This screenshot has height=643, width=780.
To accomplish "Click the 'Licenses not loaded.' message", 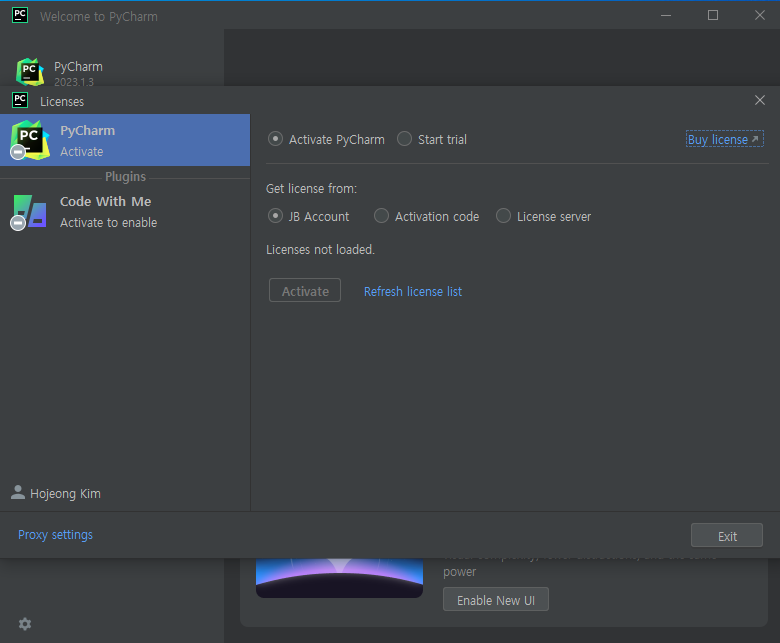I will click(320, 250).
